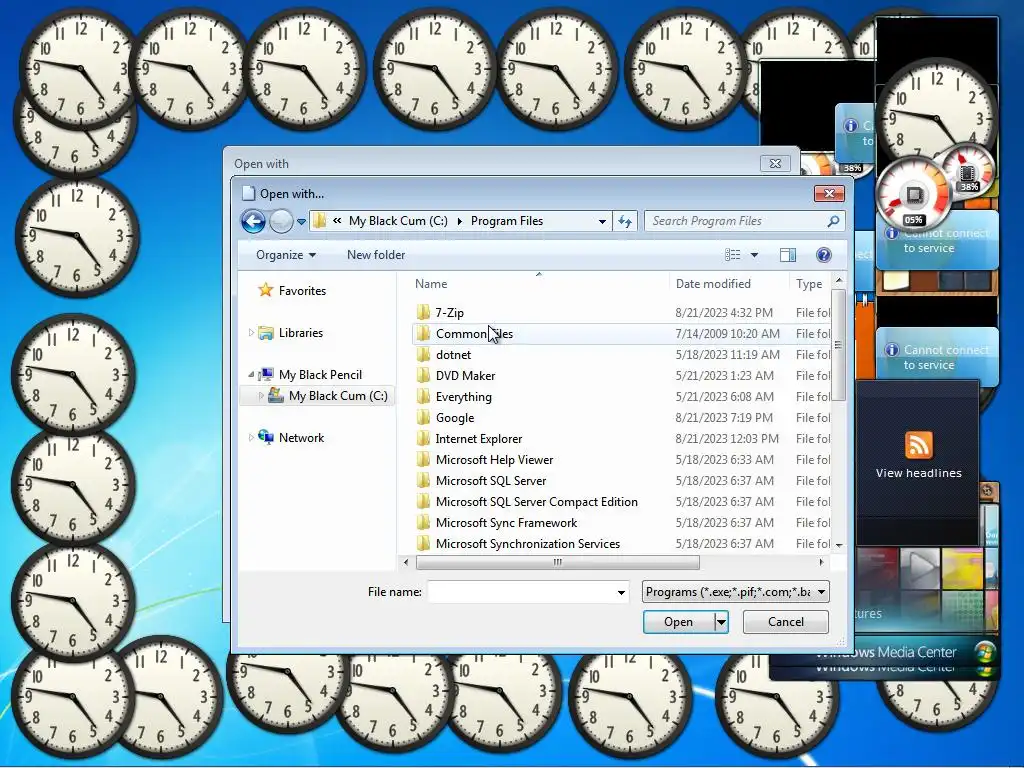Screen dimensions: 1024x768
Task: Click Program Files in the address bar
Action: tap(507, 221)
